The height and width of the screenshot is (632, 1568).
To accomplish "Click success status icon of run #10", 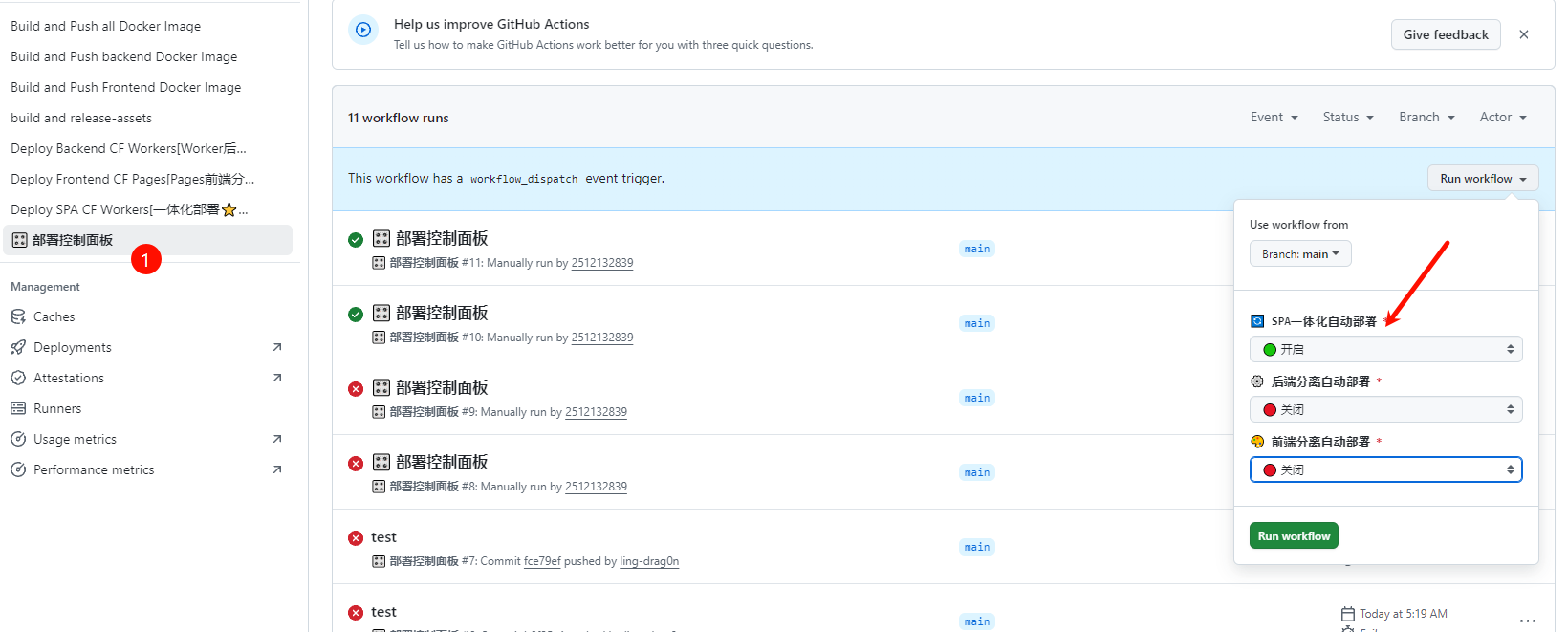I will pos(356,315).
